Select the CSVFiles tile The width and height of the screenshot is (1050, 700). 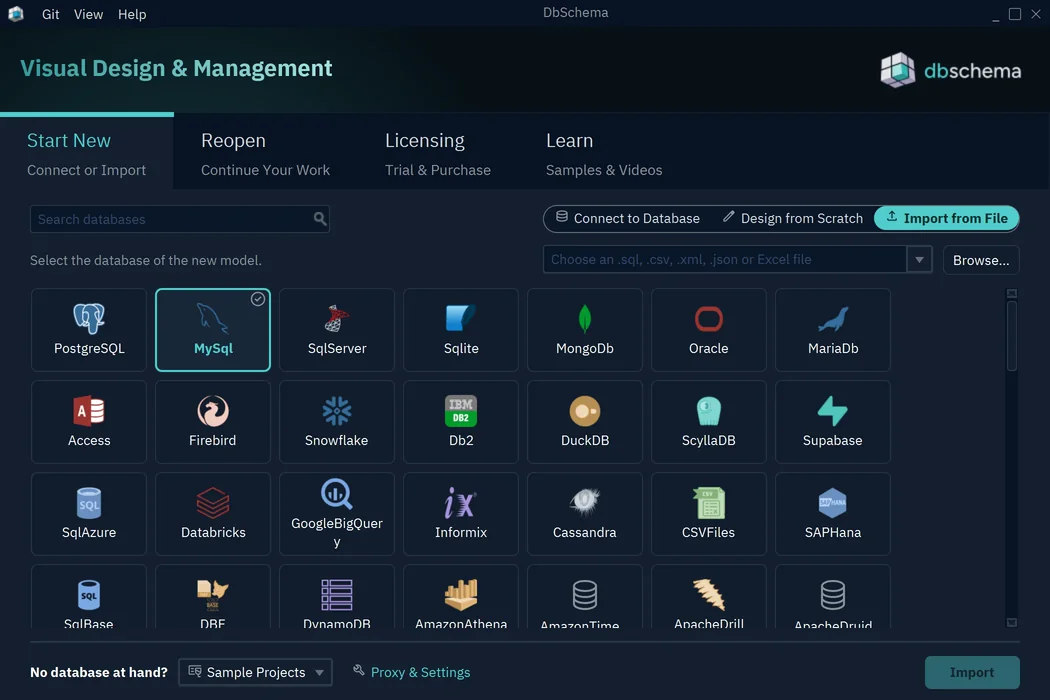[708, 514]
